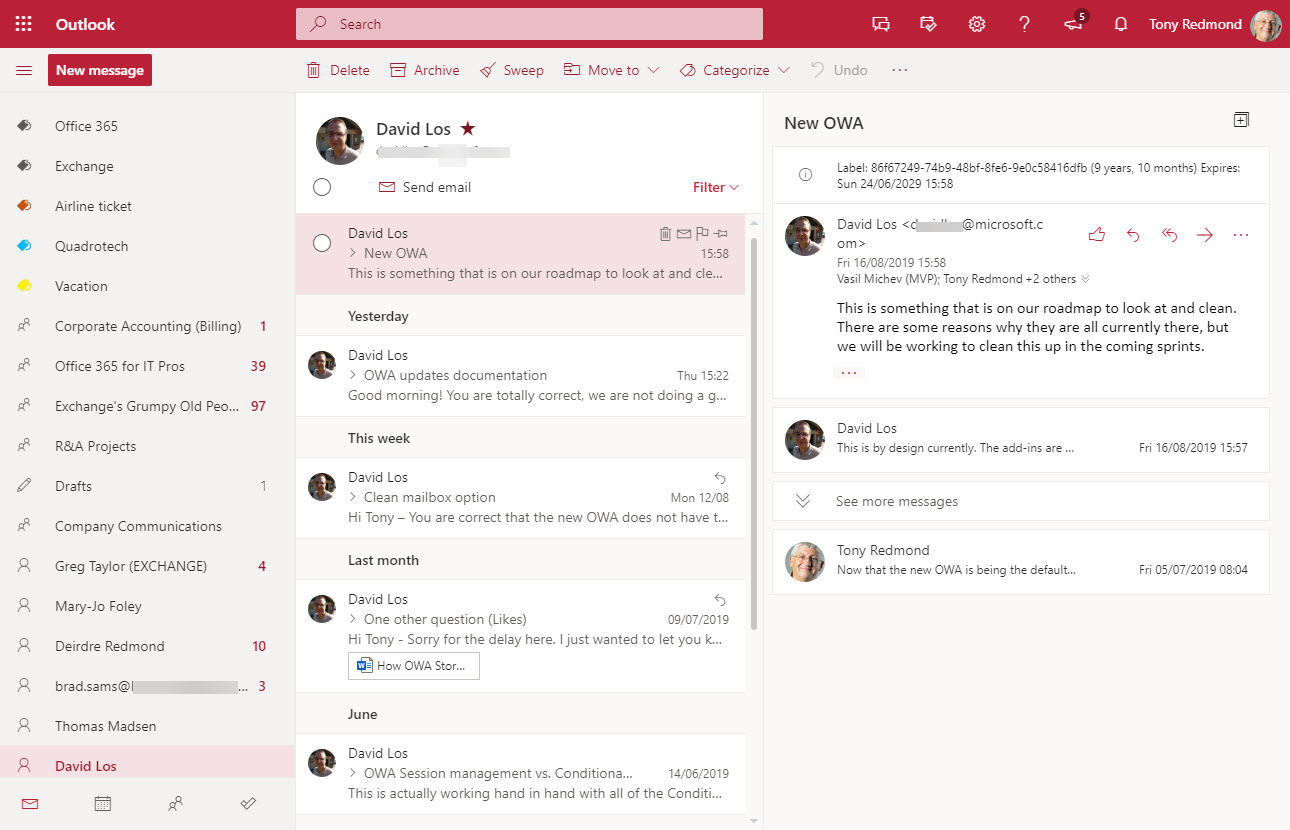Open the Clean mailbox option message

(520, 498)
